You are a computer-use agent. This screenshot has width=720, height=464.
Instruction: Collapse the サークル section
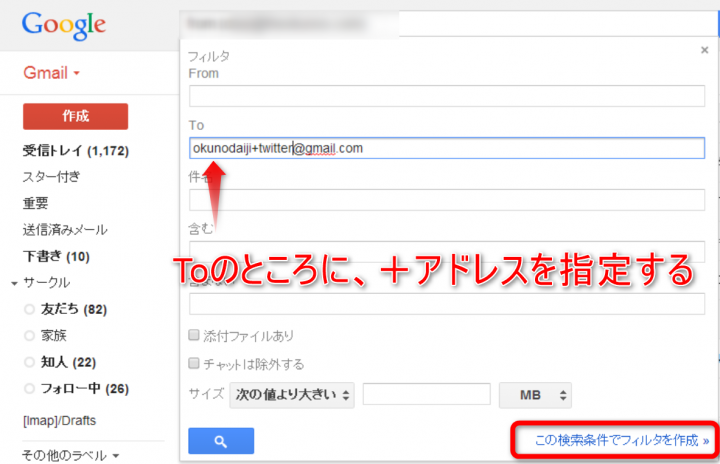(x=14, y=283)
